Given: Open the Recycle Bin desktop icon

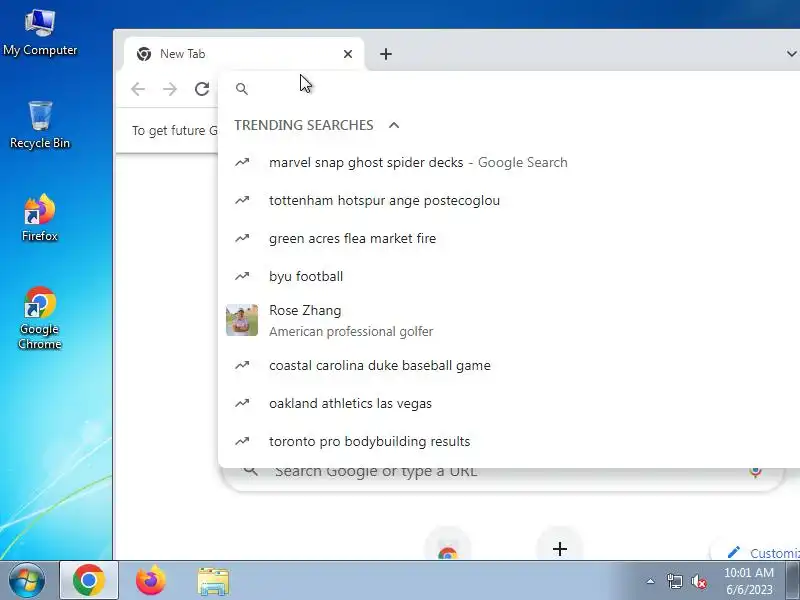Looking at the screenshot, I should click(x=40, y=124).
